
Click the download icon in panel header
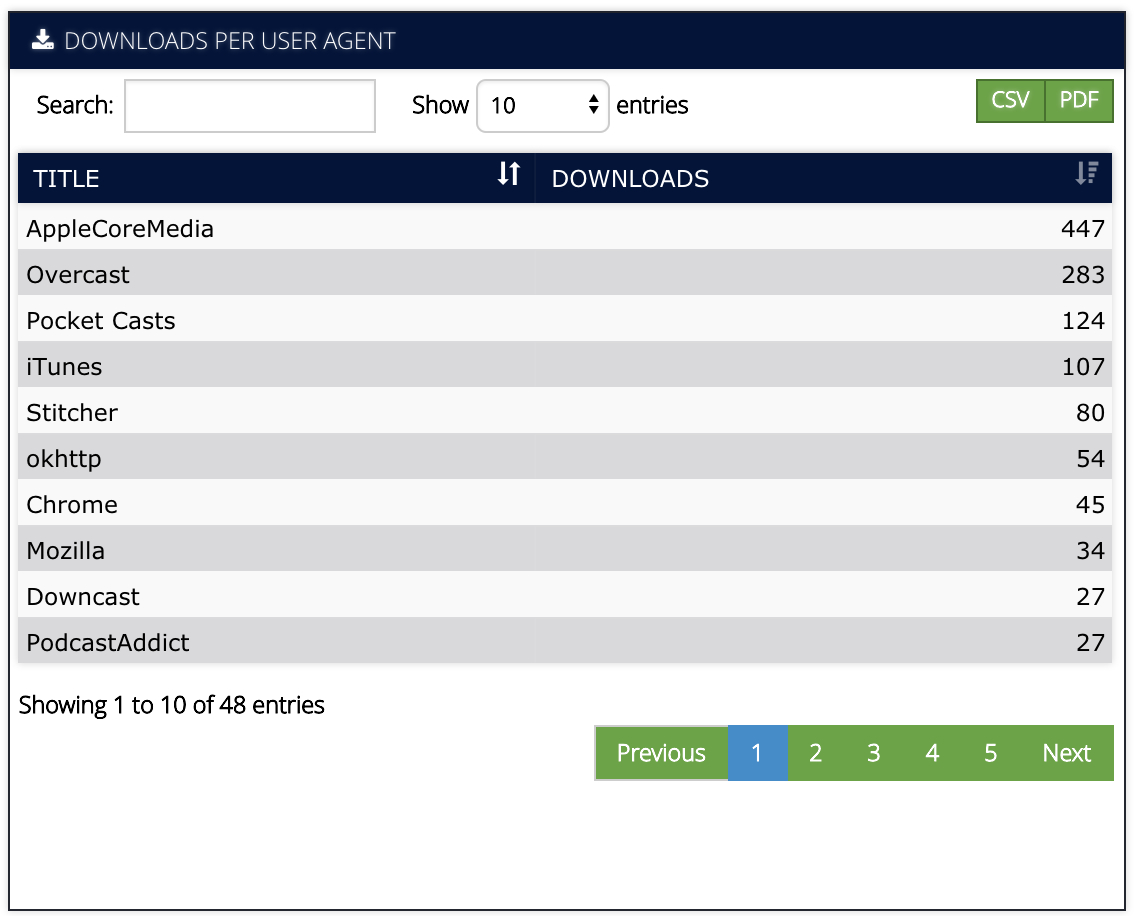[x=42, y=40]
